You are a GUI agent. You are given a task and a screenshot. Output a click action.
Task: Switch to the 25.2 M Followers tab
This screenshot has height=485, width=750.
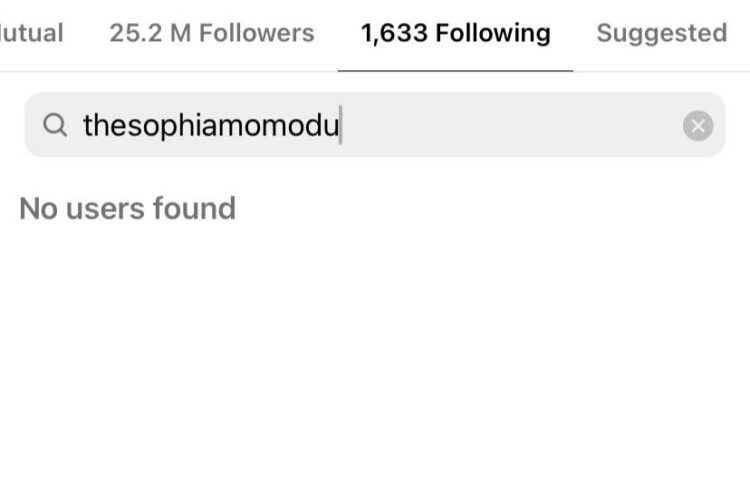coord(211,33)
